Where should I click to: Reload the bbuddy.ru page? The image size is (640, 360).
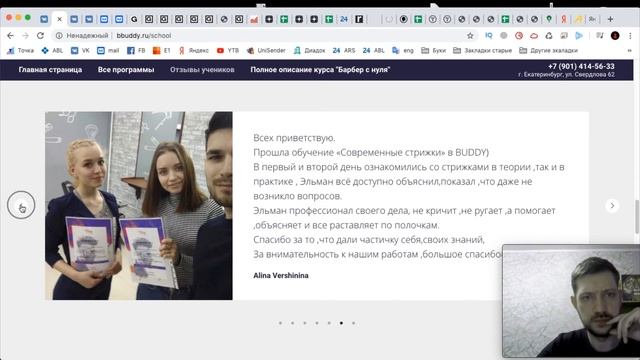(40, 36)
